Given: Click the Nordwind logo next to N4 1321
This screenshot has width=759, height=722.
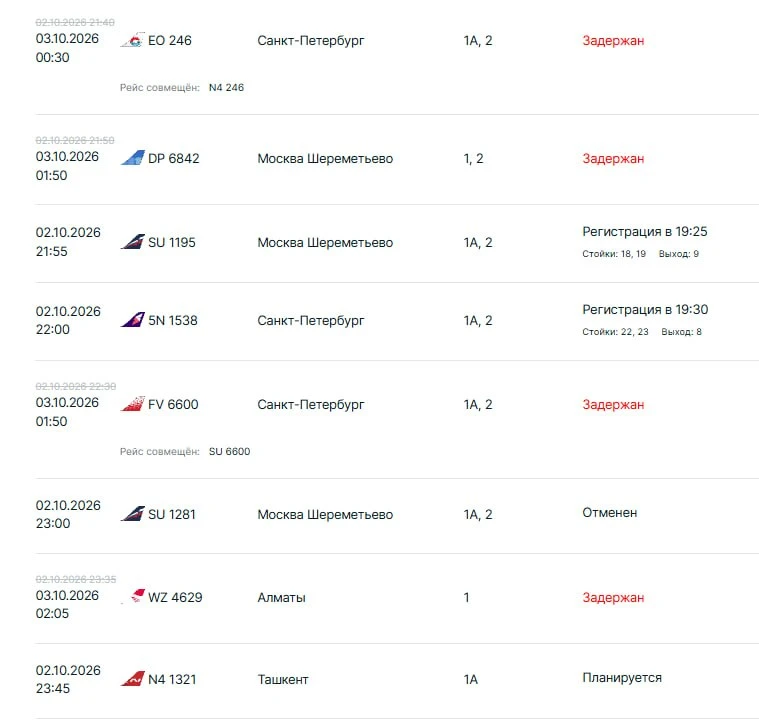Looking at the screenshot, I should (133, 678).
